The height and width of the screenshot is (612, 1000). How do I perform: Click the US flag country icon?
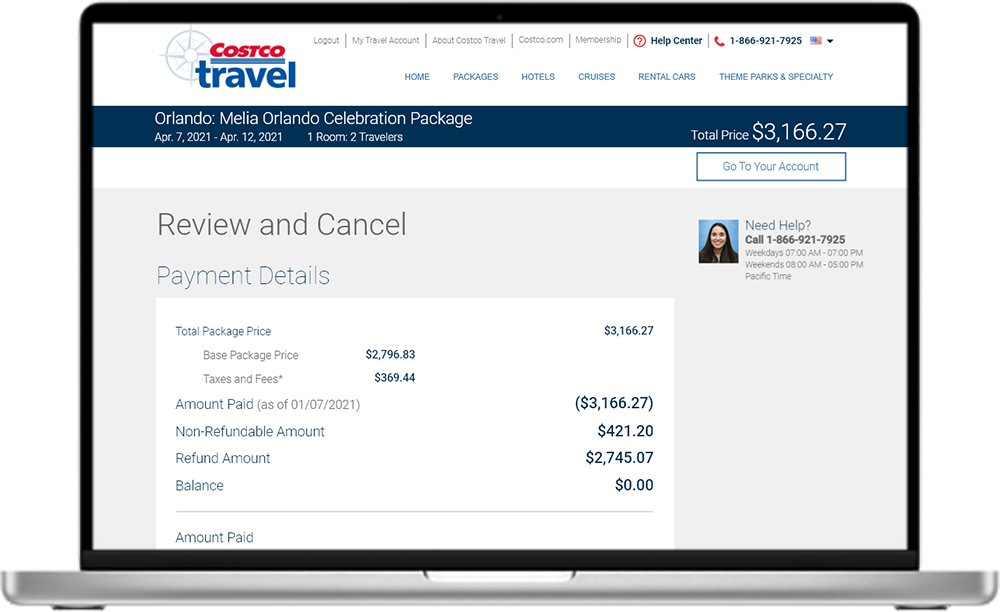tap(816, 40)
